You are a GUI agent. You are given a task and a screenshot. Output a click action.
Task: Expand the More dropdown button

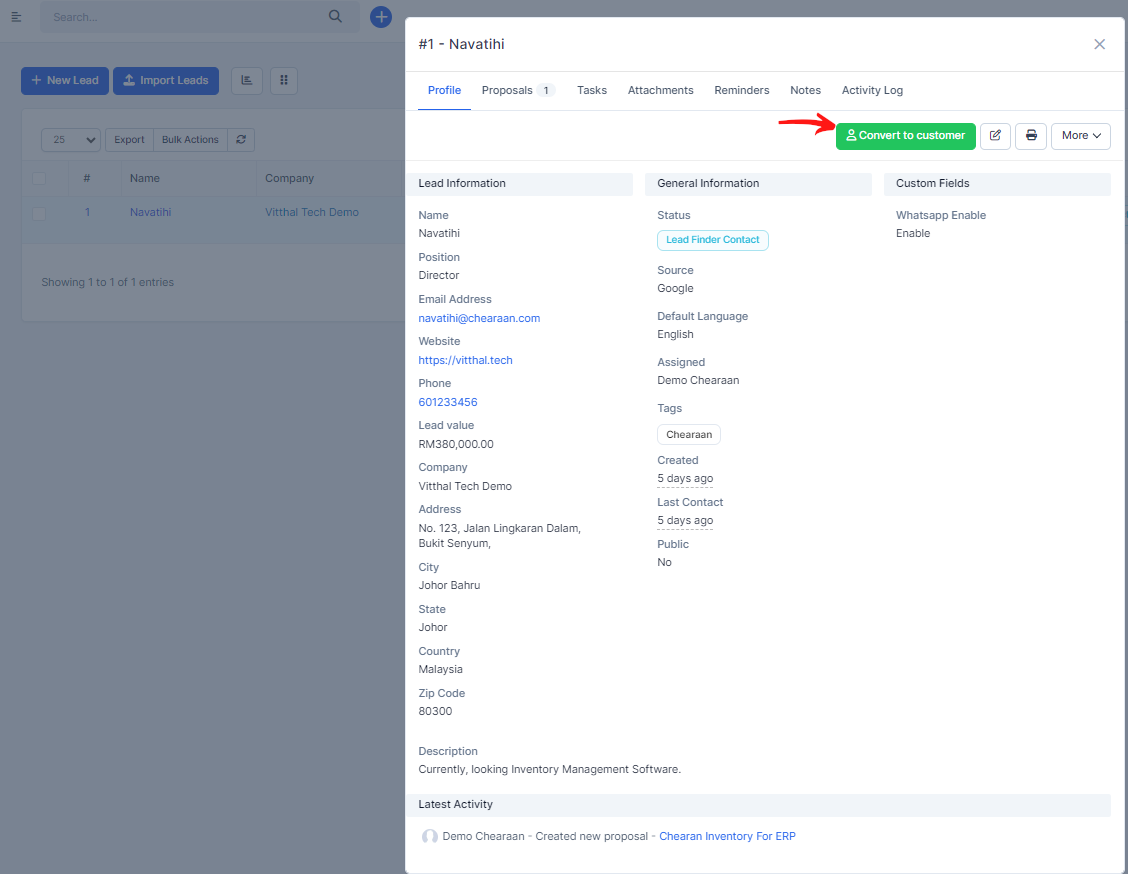(x=1080, y=136)
